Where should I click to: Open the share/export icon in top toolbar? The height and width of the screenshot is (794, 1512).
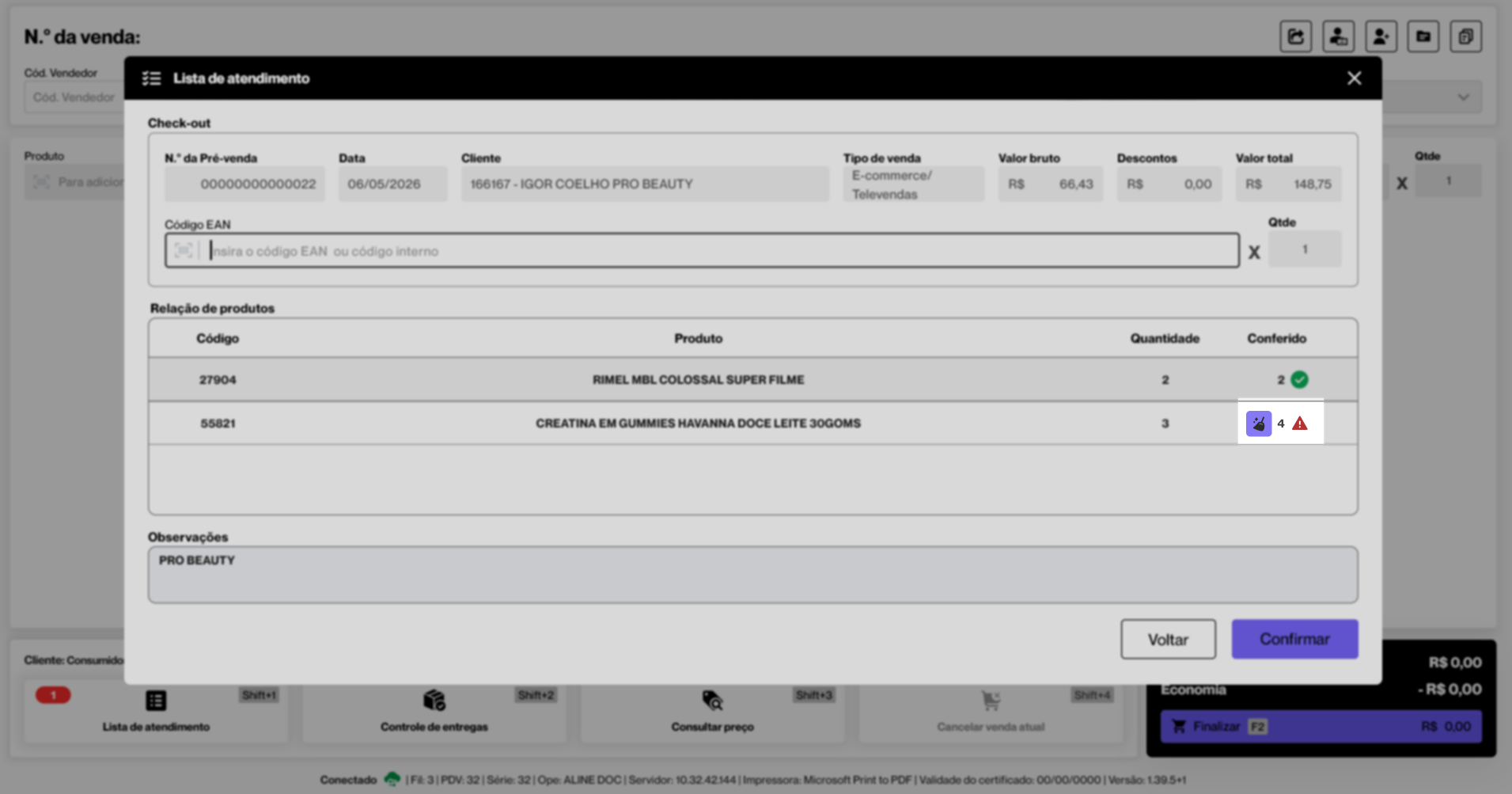pyautogui.click(x=1296, y=36)
